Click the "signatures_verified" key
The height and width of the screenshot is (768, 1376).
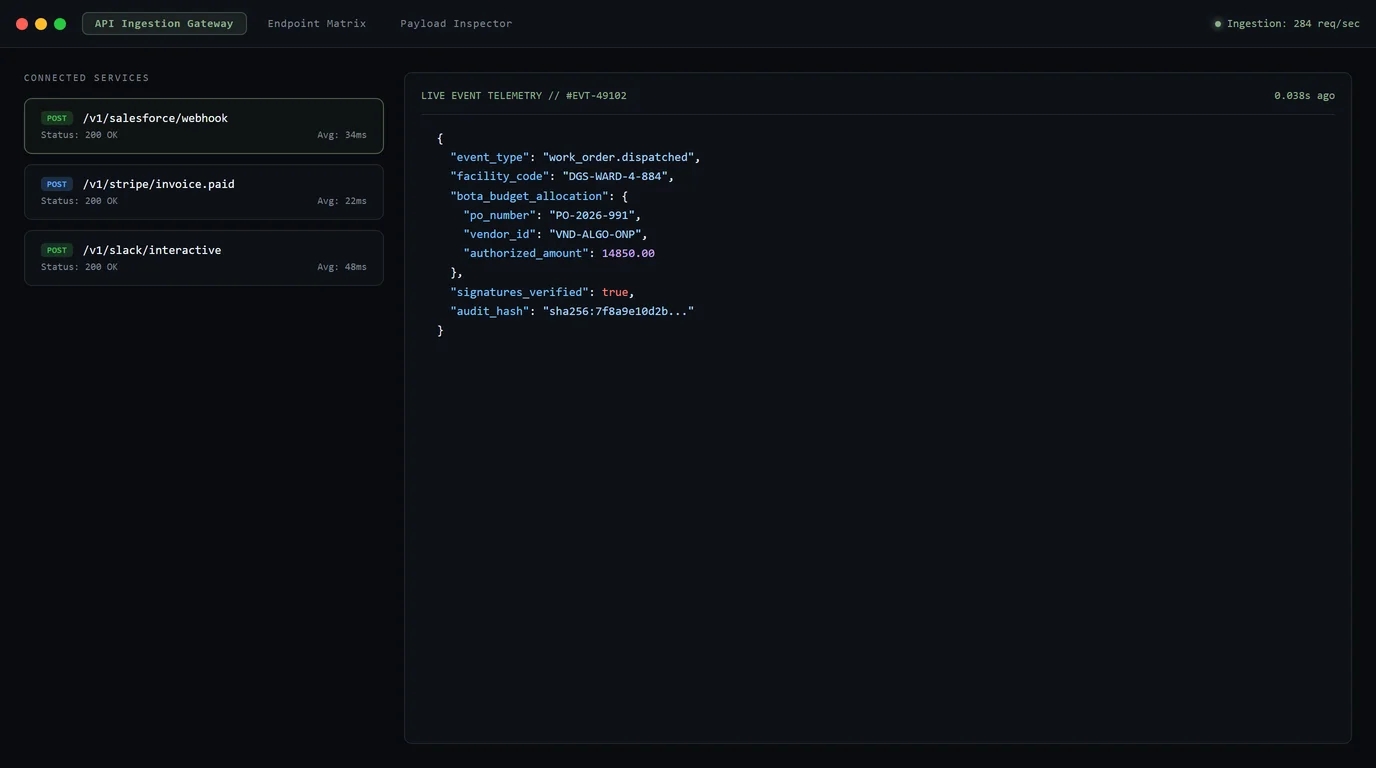click(x=519, y=292)
